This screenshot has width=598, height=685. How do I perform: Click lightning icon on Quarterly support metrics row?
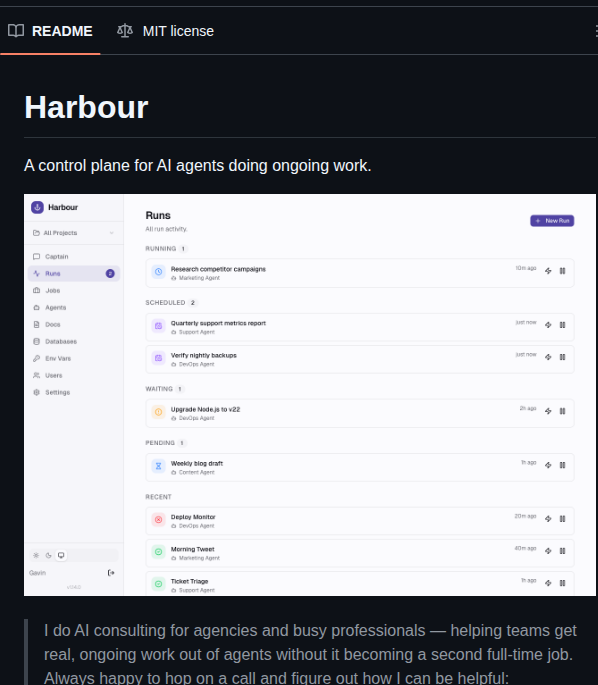548,325
